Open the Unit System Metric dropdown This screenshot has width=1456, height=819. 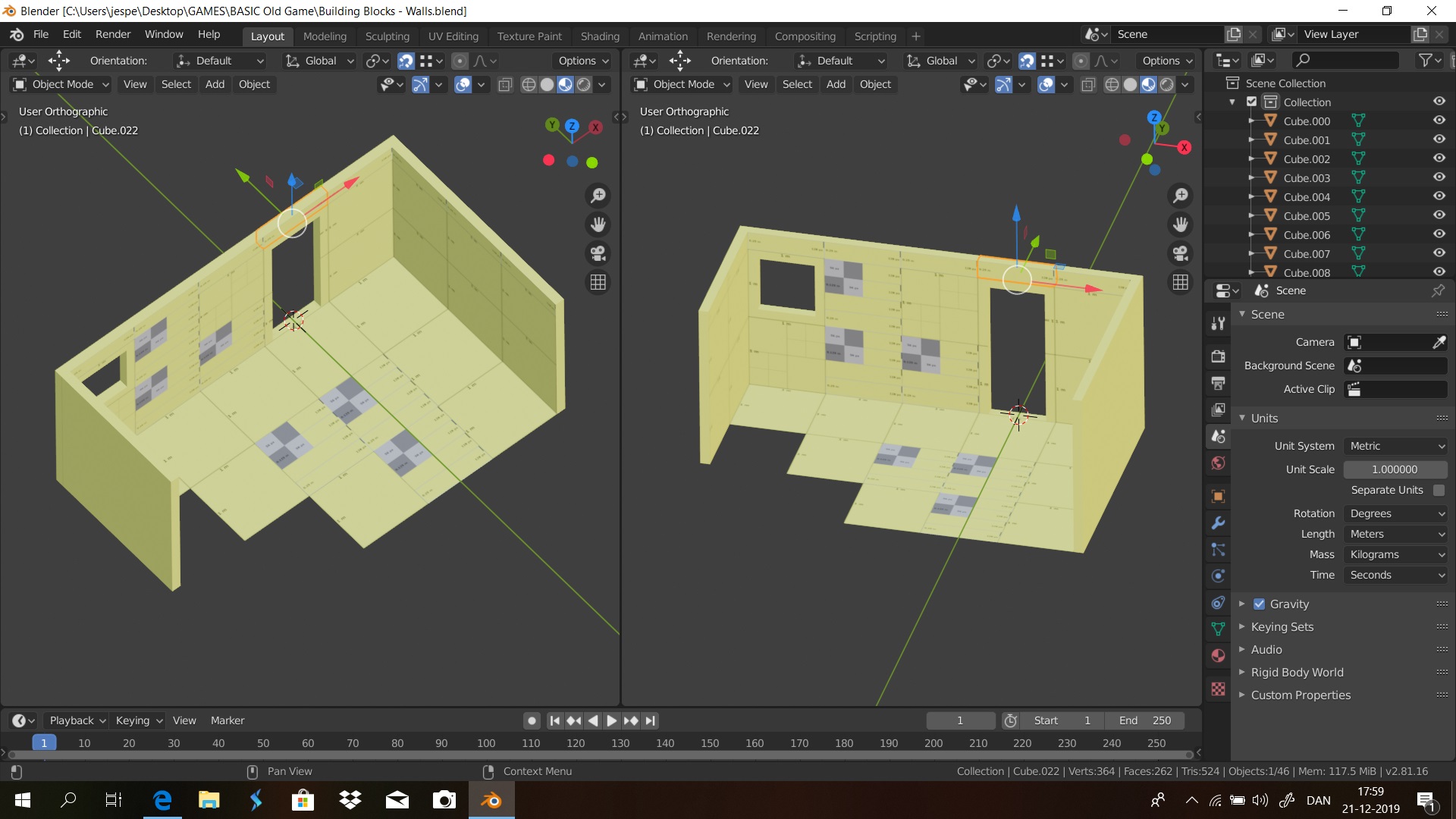(x=1396, y=446)
